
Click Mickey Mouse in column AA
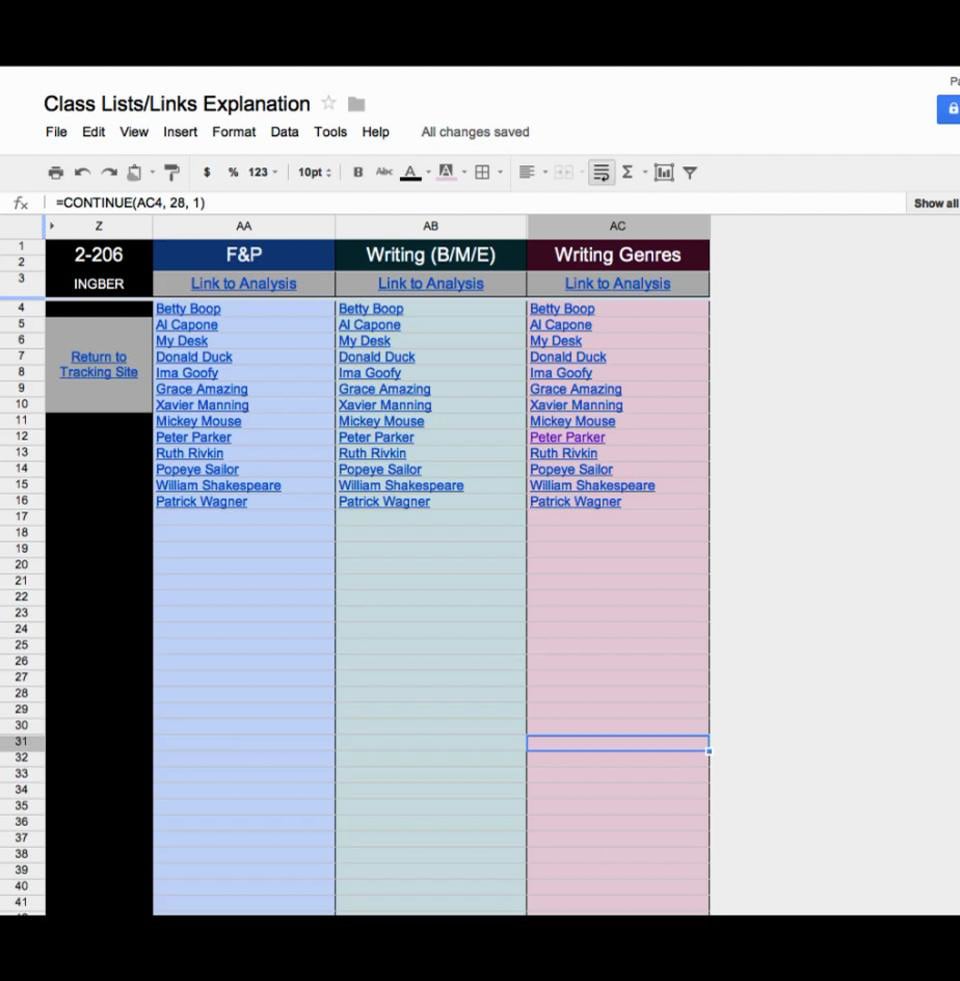point(198,421)
